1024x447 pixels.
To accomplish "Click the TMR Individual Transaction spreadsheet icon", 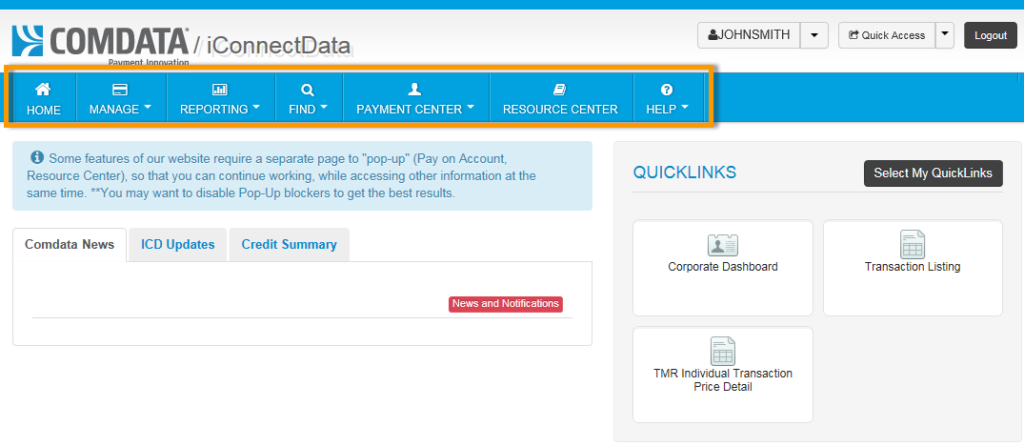I will (x=722, y=351).
